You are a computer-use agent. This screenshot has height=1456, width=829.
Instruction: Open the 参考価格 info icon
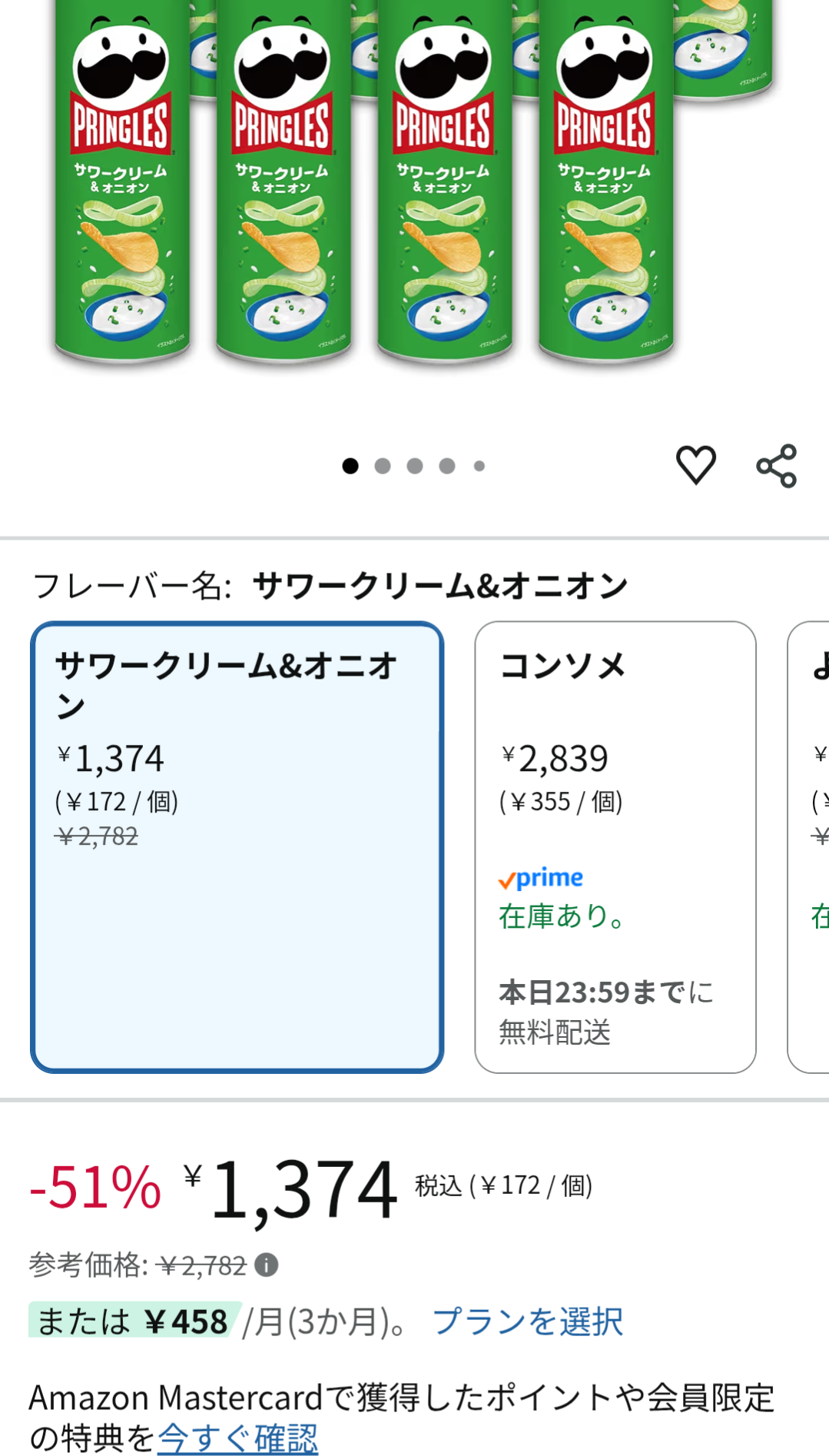click(x=267, y=1265)
